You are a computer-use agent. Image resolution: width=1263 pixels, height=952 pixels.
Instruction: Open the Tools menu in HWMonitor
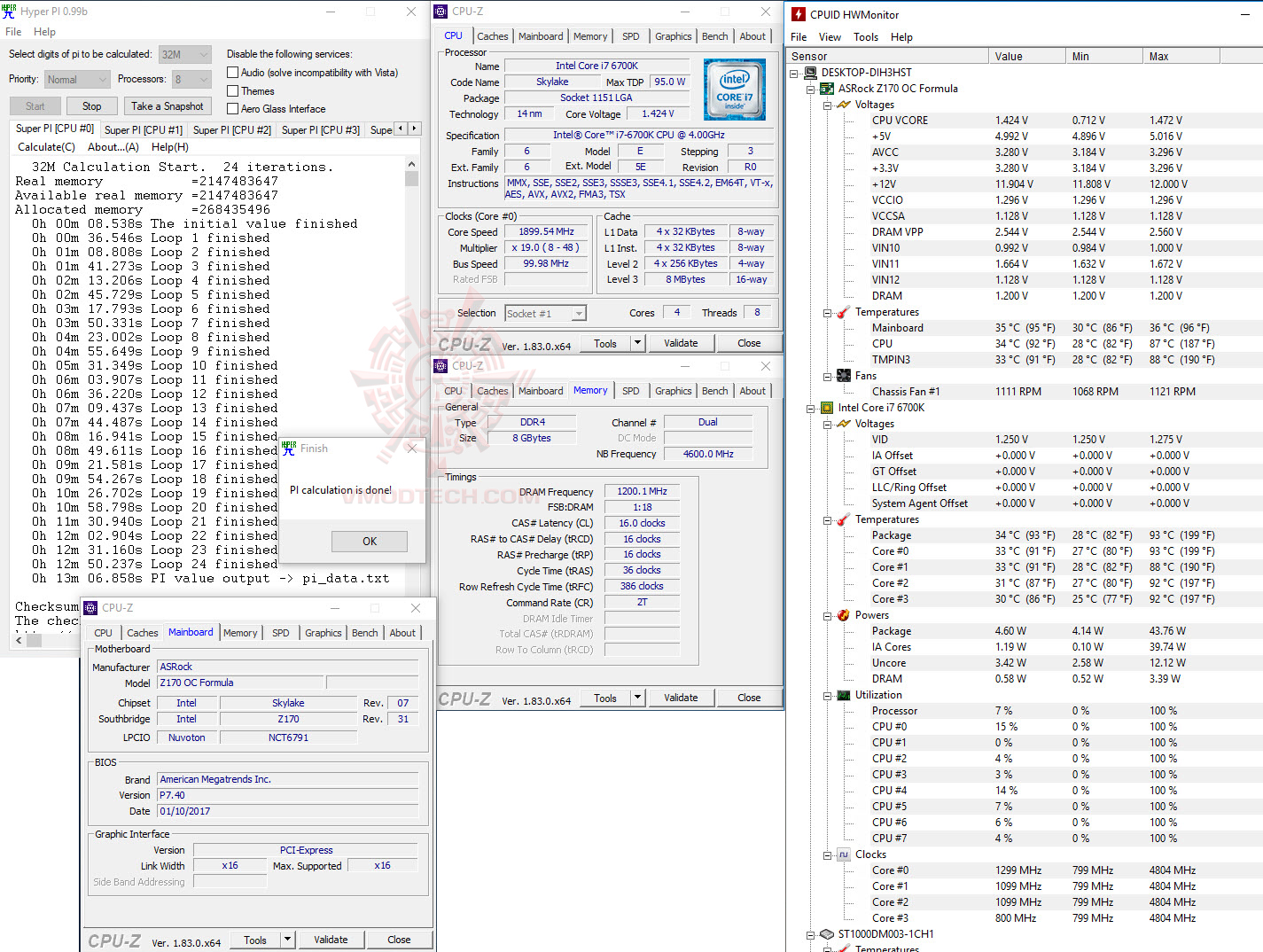click(866, 37)
